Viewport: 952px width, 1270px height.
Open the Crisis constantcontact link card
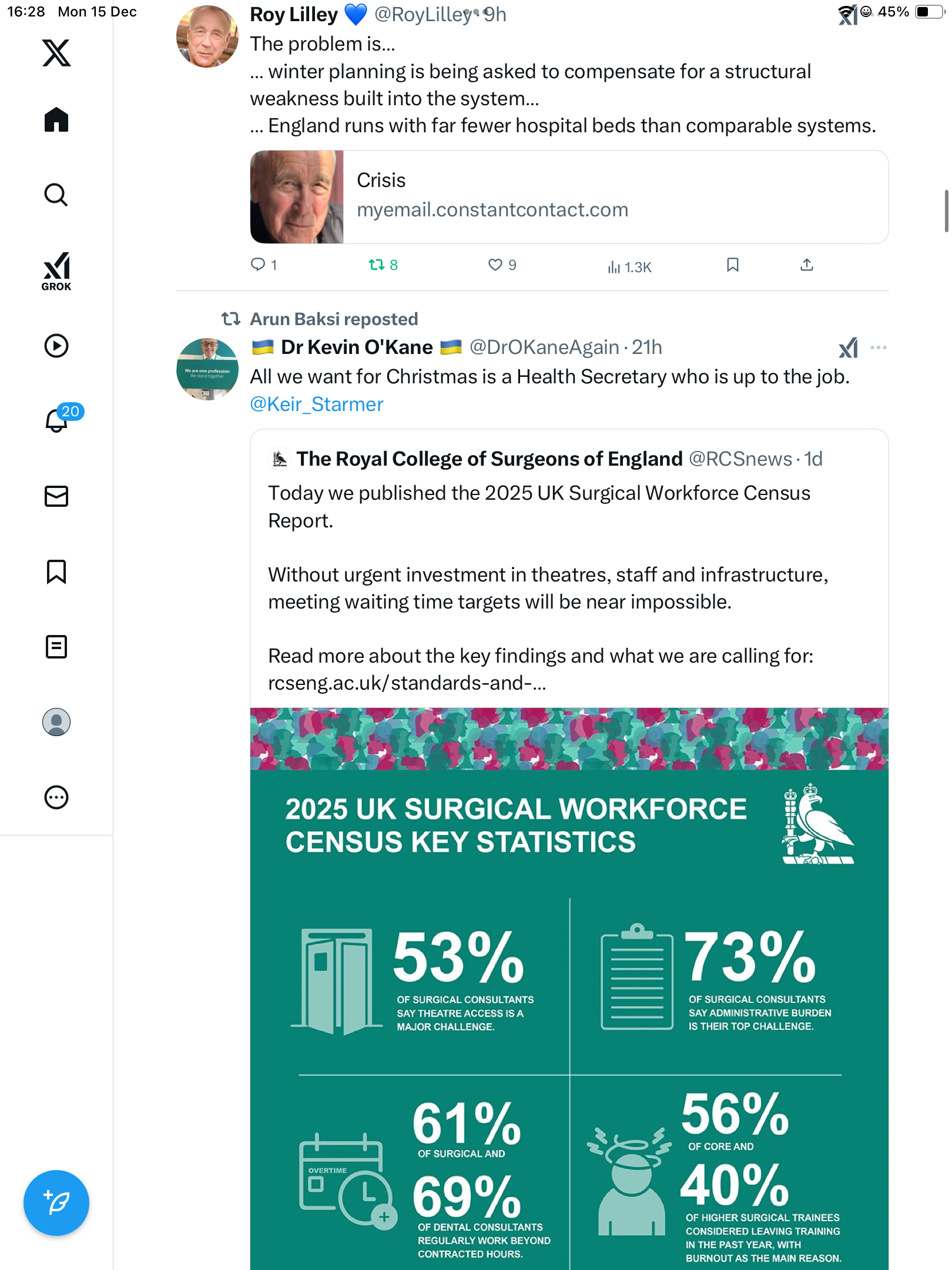(x=569, y=197)
